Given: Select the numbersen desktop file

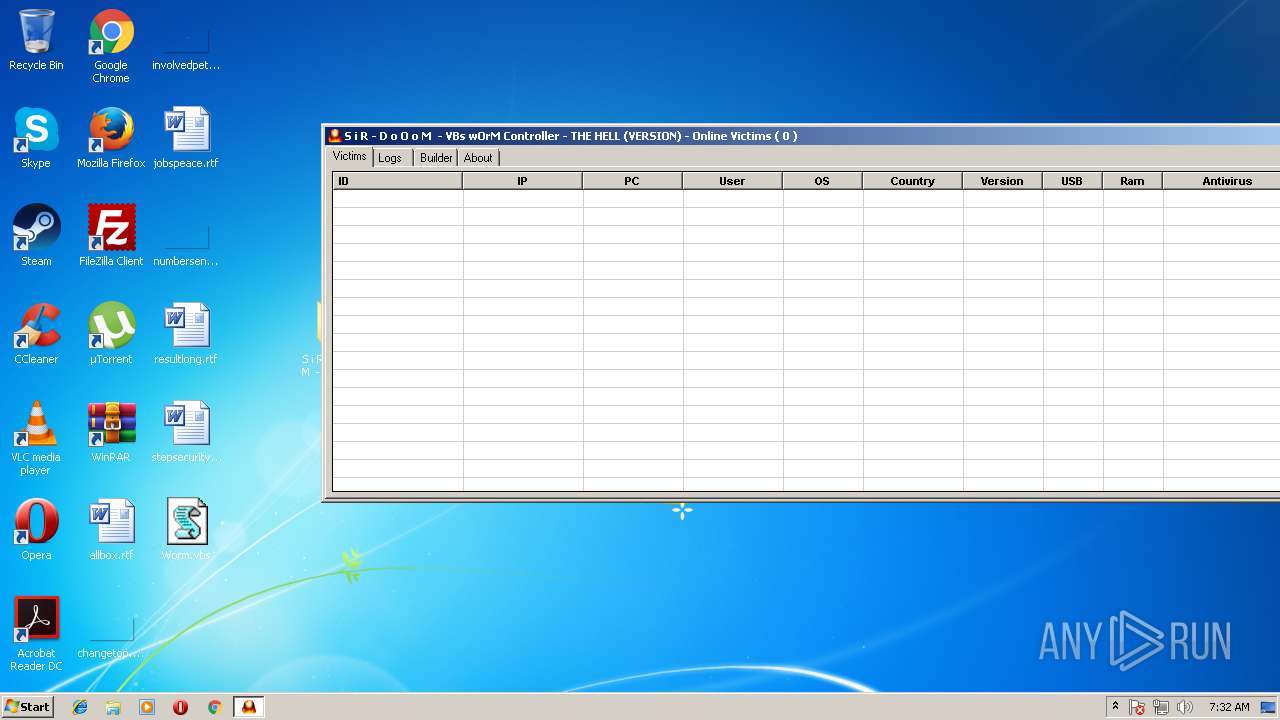Looking at the screenshot, I should coord(186,246).
